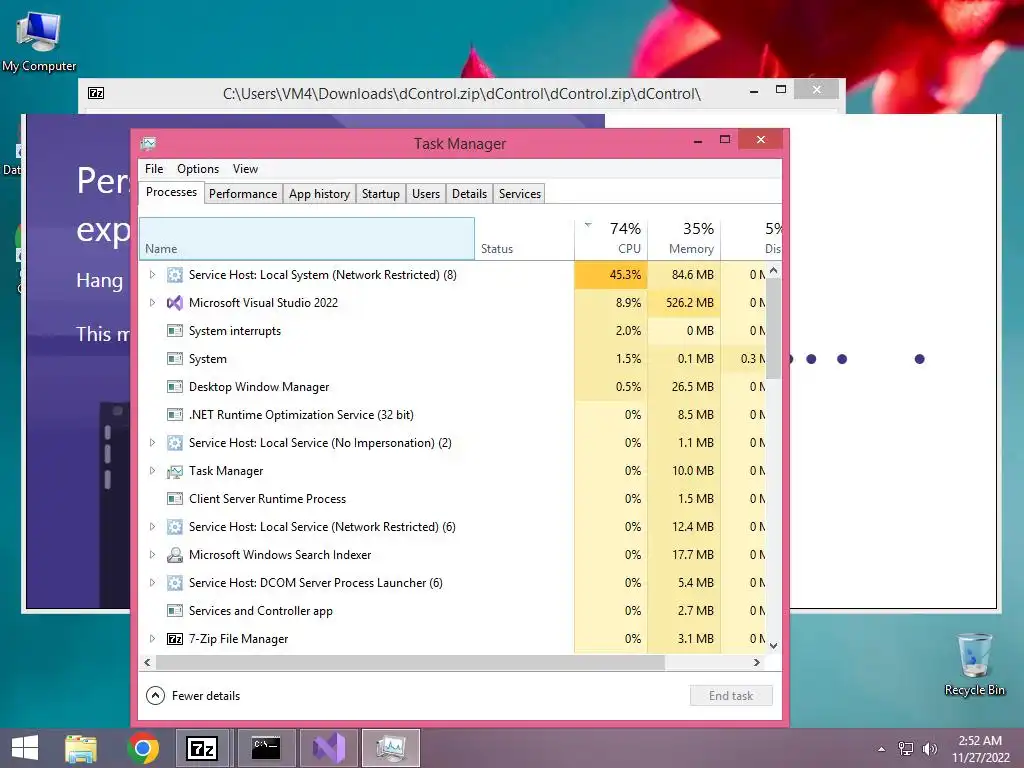Select the Recycle Bin desktop icon

(974, 665)
